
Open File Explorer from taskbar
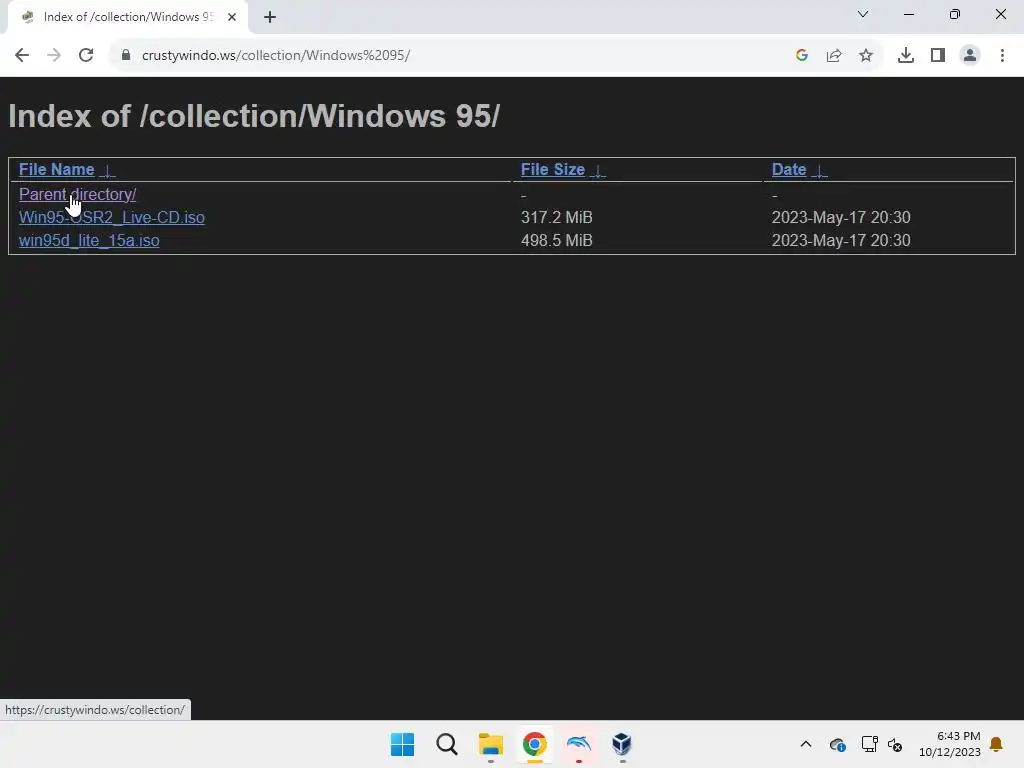tap(490, 744)
